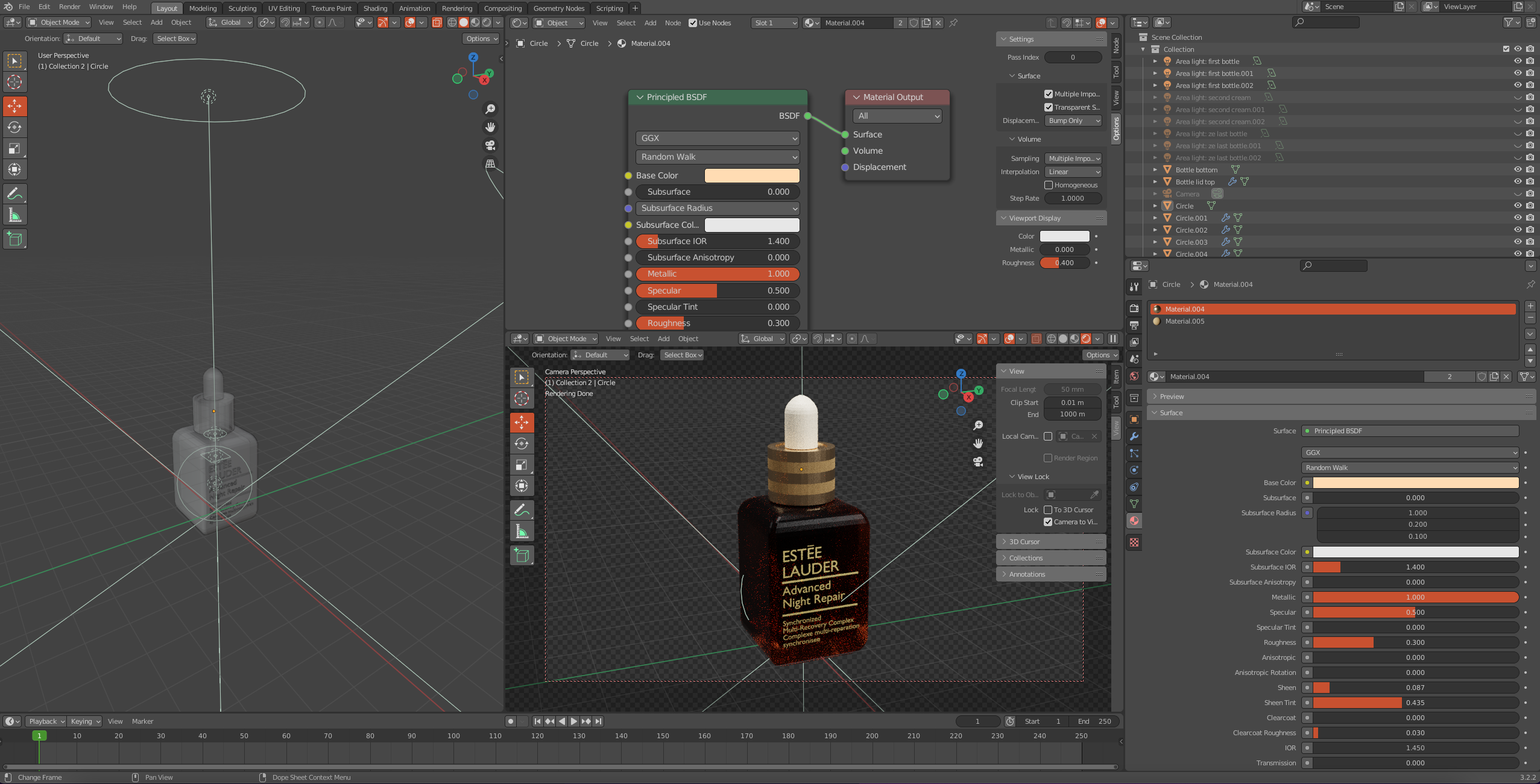
Task: Click Toggle camera view icon in left viewport
Action: pos(490,145)
